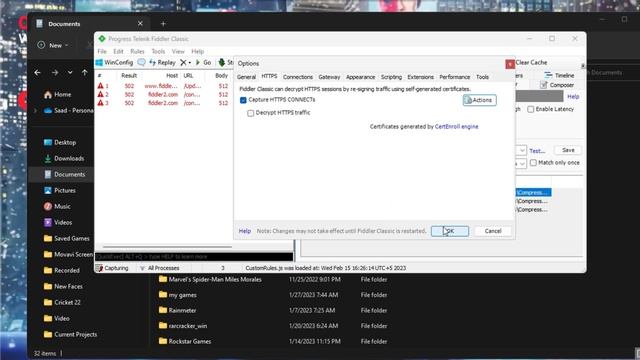This screenshot has height=360, width=640.
Task: Toggle Enable Latency checkbox
Action: coord(531,109)
